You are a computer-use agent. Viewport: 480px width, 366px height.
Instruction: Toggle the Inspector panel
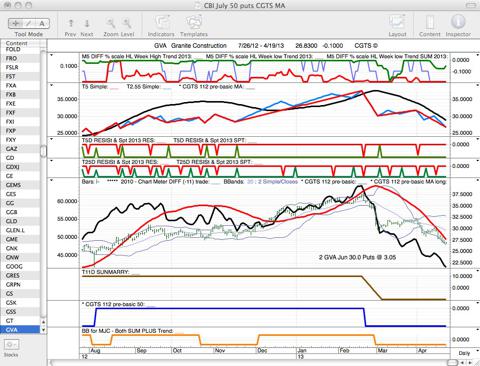pos(458,22)
